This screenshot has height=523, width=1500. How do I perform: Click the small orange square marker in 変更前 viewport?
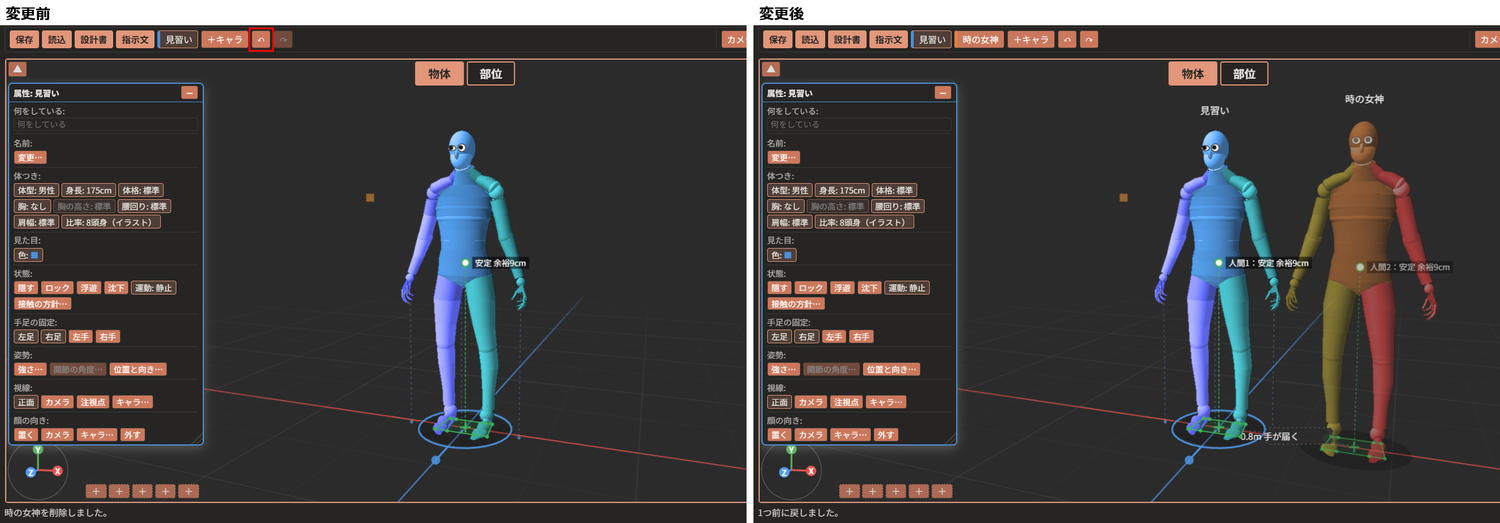[370, 198]
